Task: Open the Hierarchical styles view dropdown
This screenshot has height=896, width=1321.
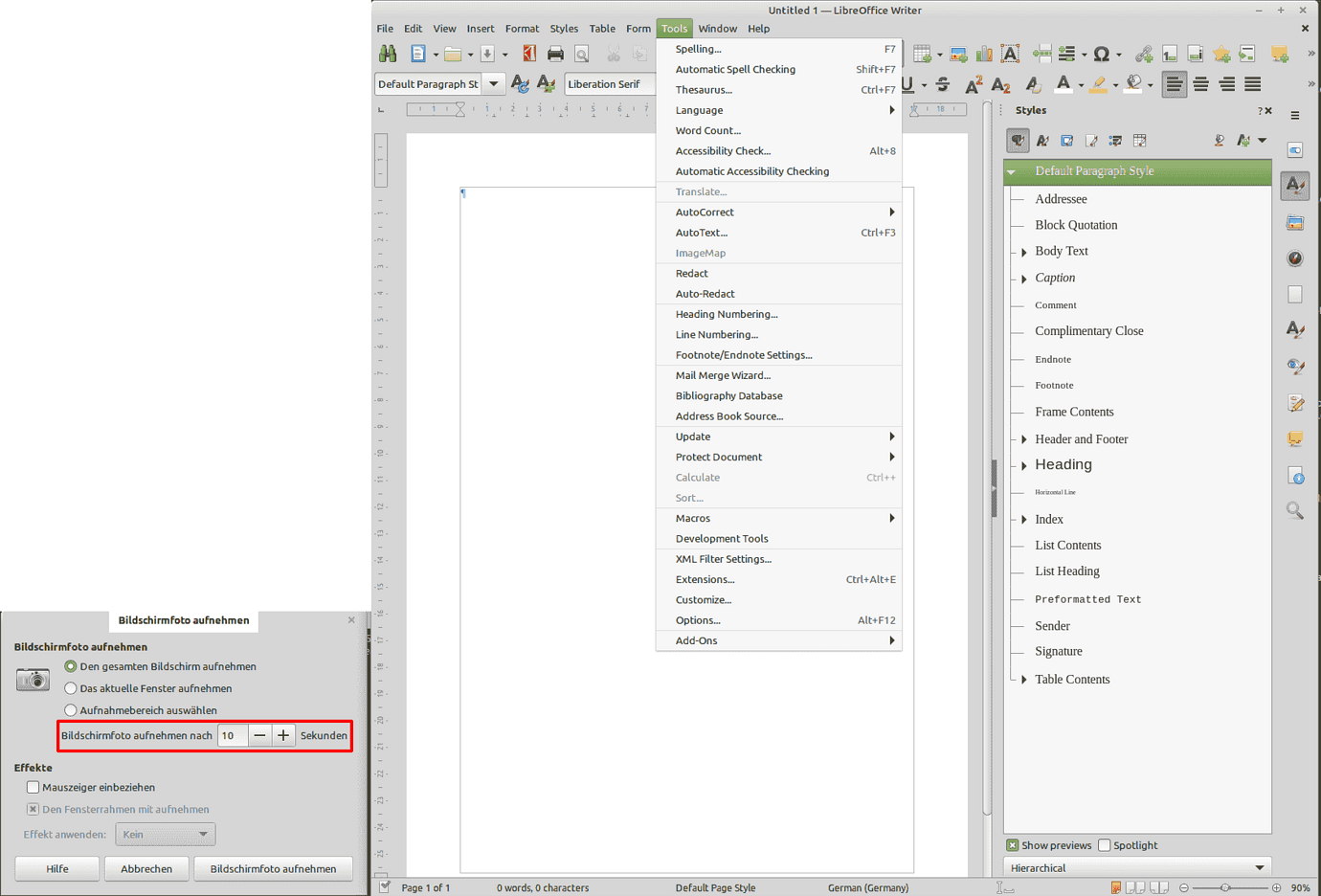Action: coord(1262,867)
